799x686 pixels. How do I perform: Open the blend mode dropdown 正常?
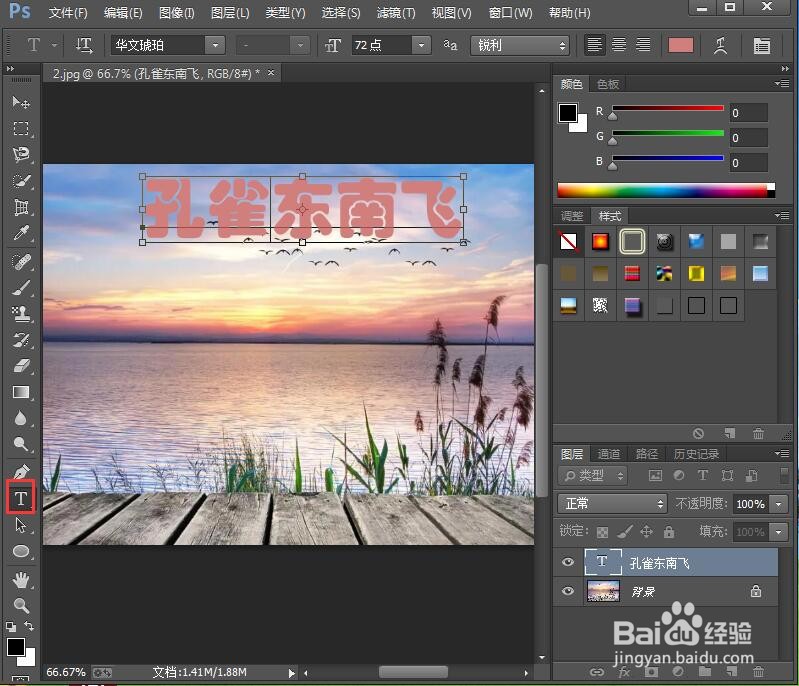tap(612, 504)
